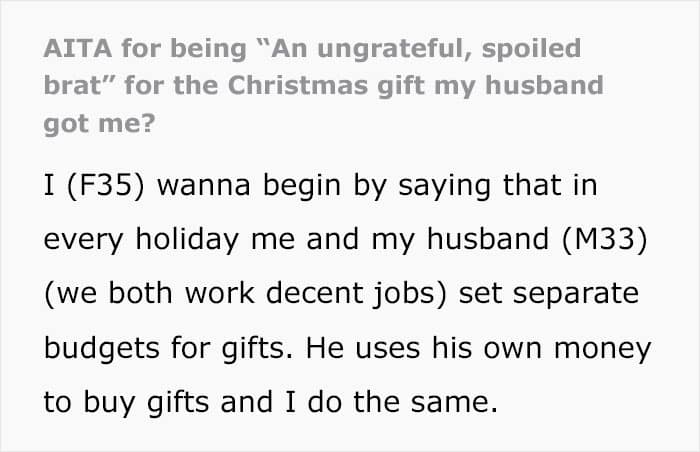Click the words "my husband" in the body text
The height and width of the screenshot is (452, 700).
tap(460, 239)
